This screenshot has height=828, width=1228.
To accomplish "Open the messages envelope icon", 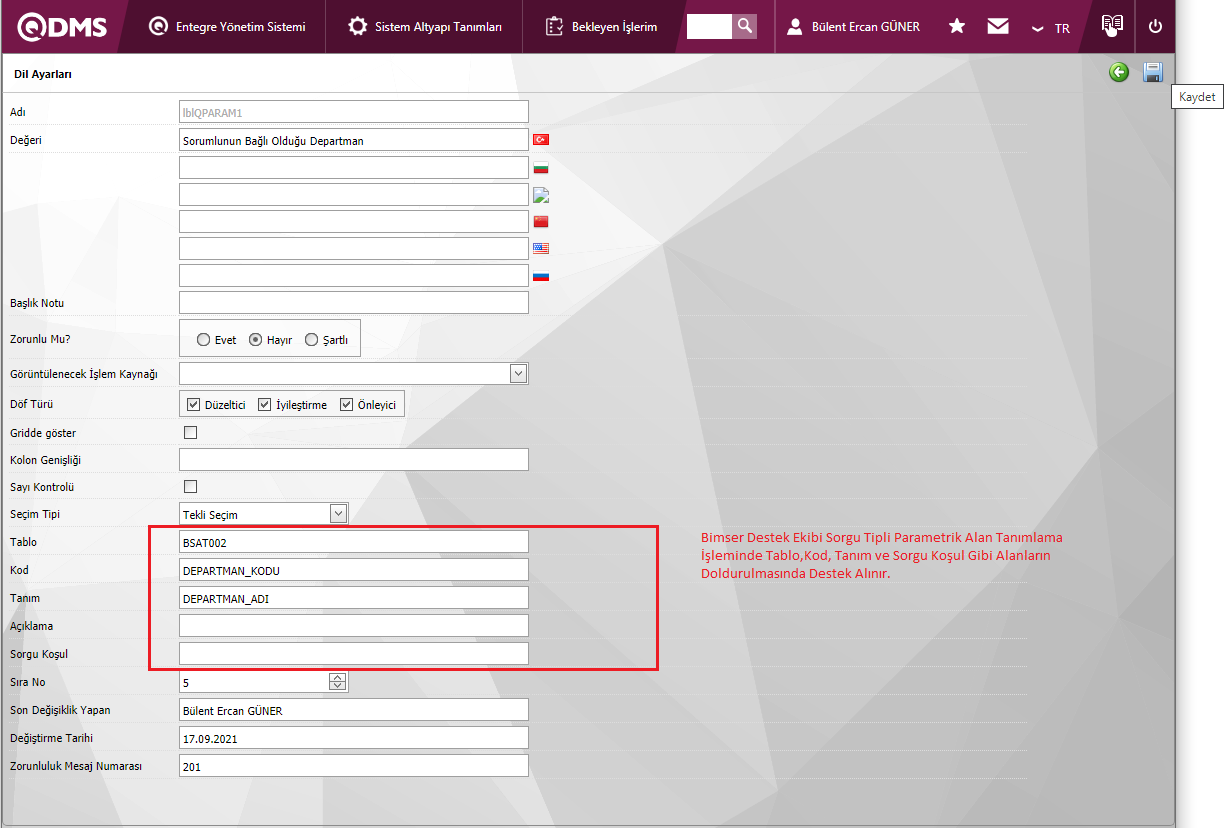I will [x=998, y=26].
